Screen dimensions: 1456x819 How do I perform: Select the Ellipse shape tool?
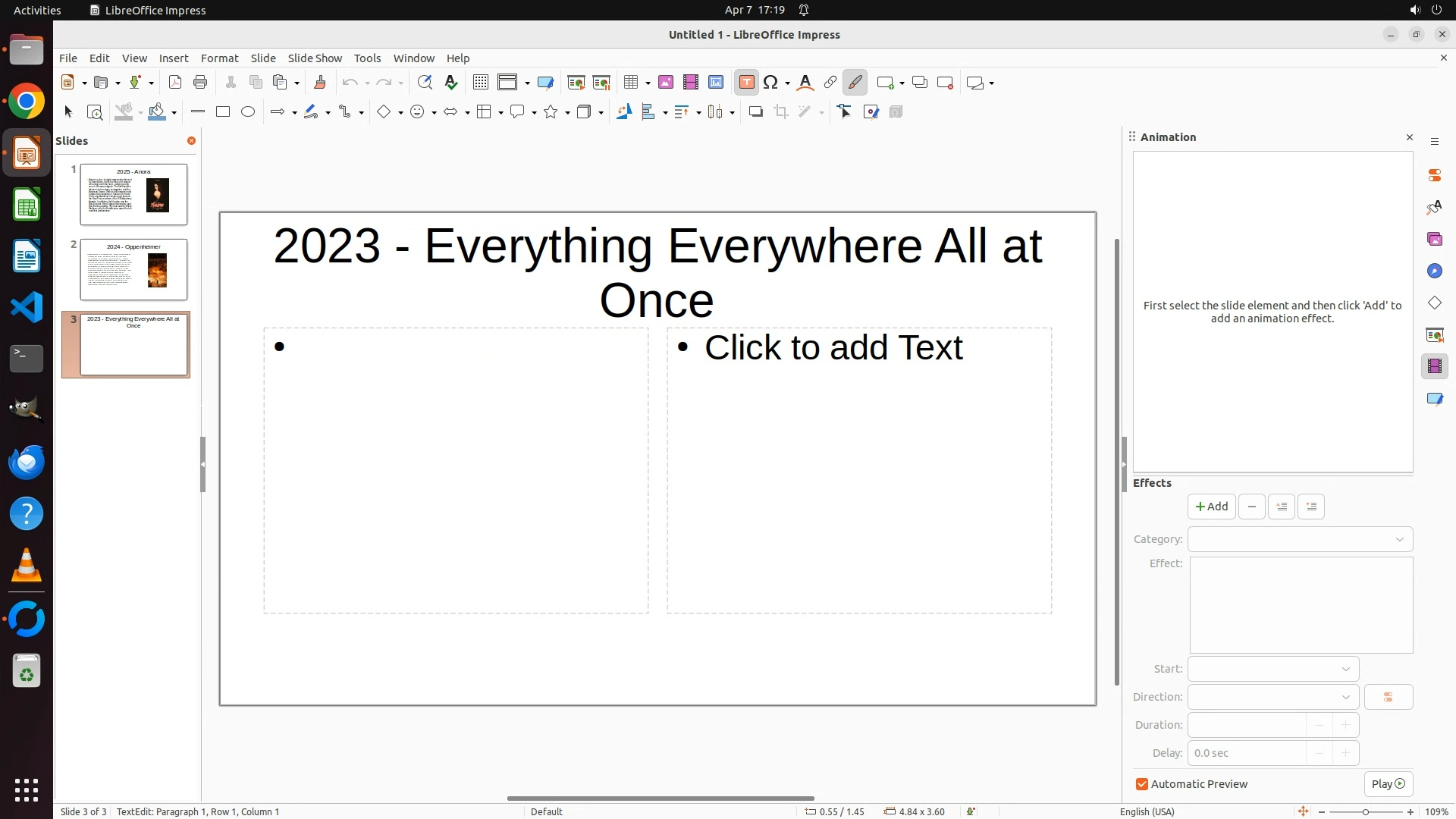248,112
